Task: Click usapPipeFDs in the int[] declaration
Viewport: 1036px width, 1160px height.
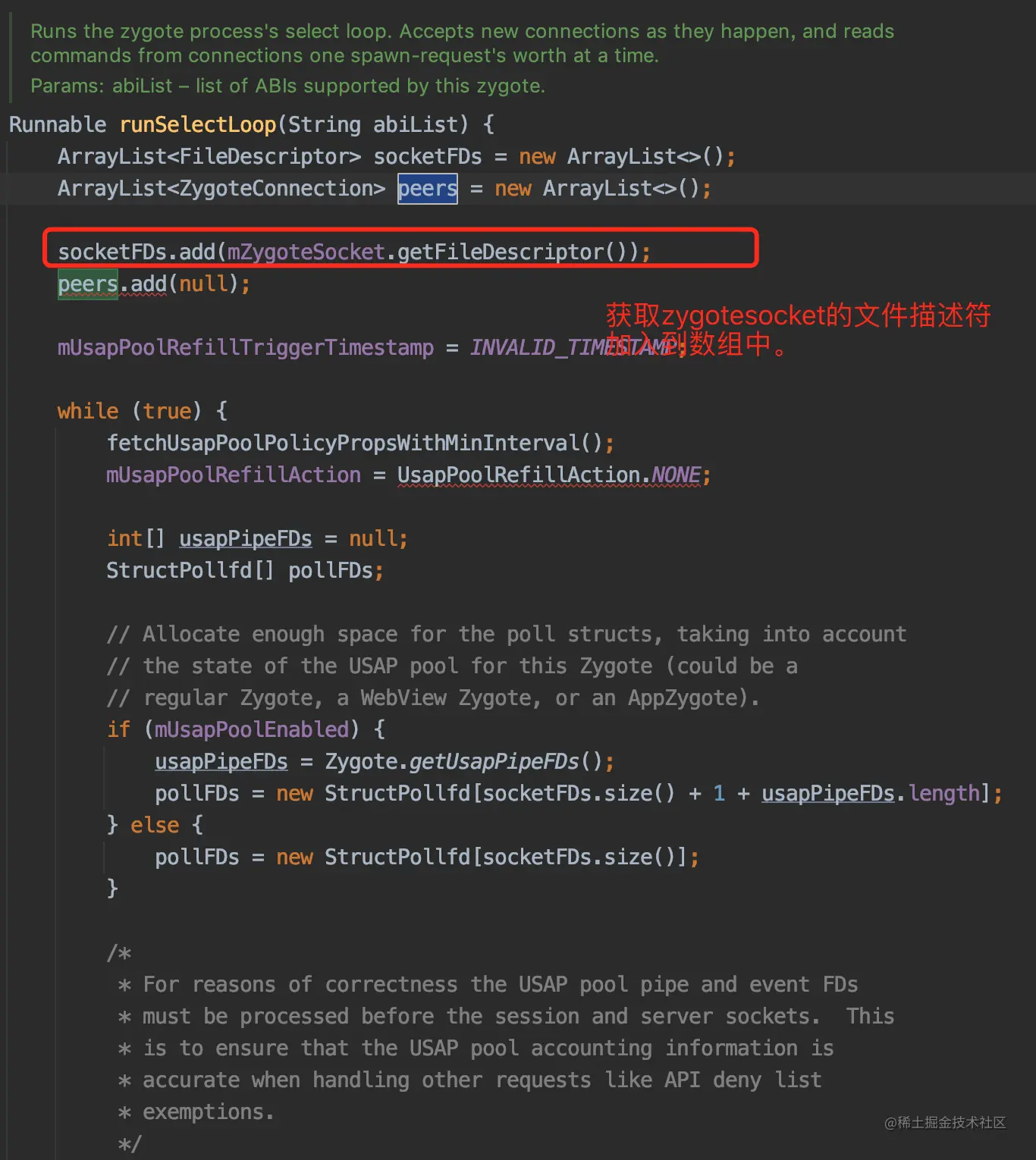Action: 246,538
